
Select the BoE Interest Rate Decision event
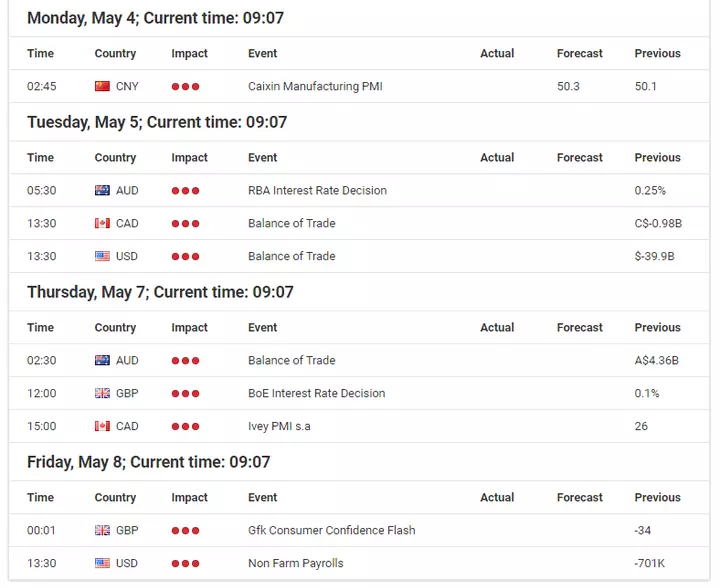point(316,393)
